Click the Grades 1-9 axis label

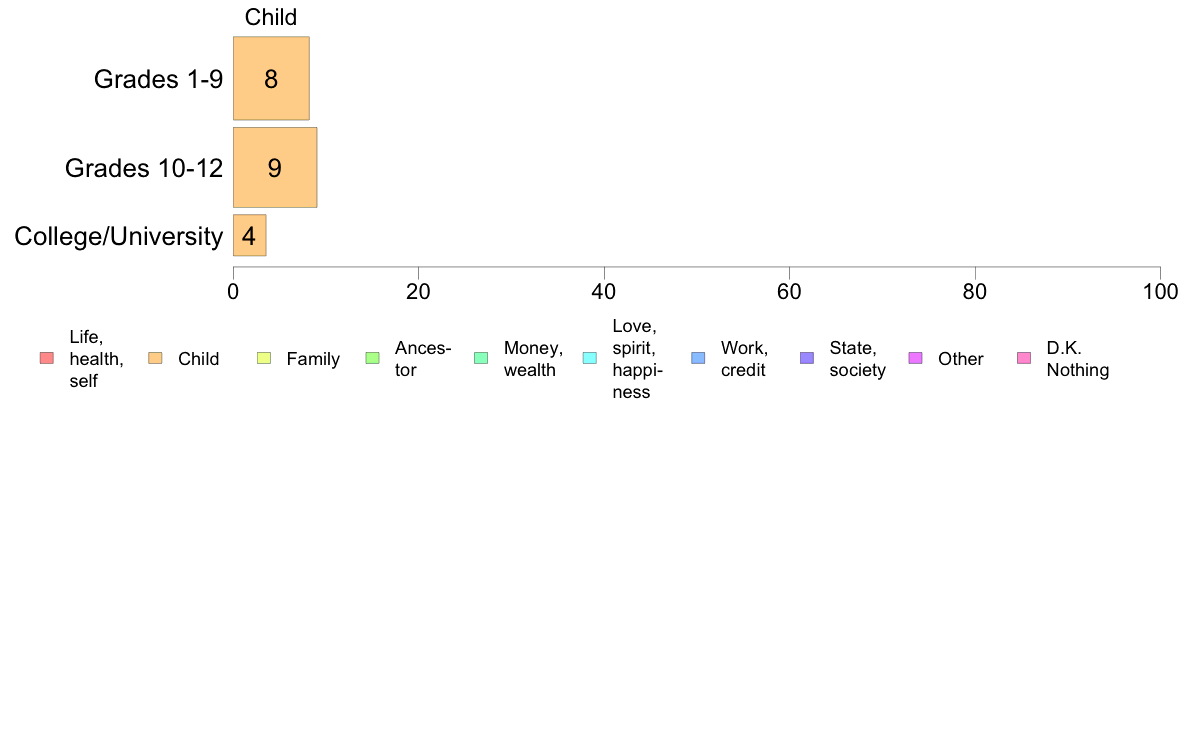click(158, 79)
